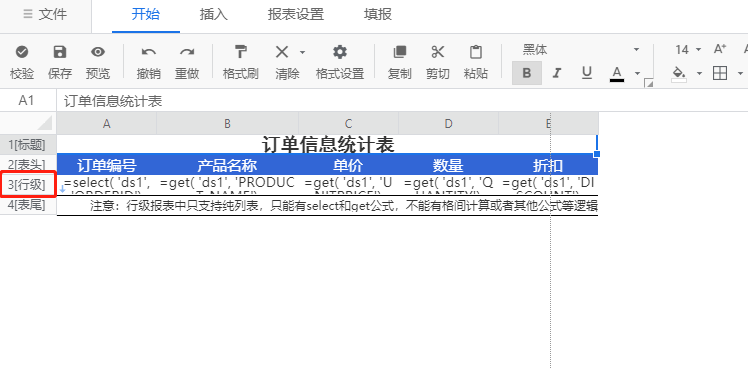Image resolution: width=748 pixels, height=369 pixels.
Task: Select the =get('ds1','U unit price cell
Action: click(x=349, y=185)
